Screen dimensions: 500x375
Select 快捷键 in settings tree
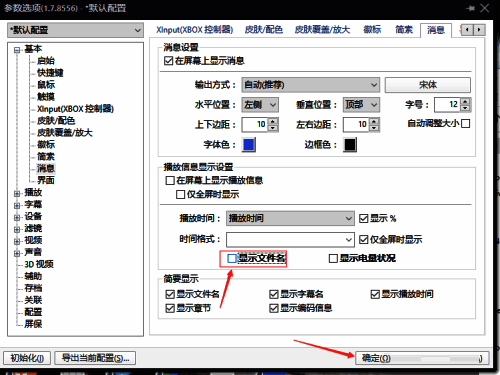(50, 73)
